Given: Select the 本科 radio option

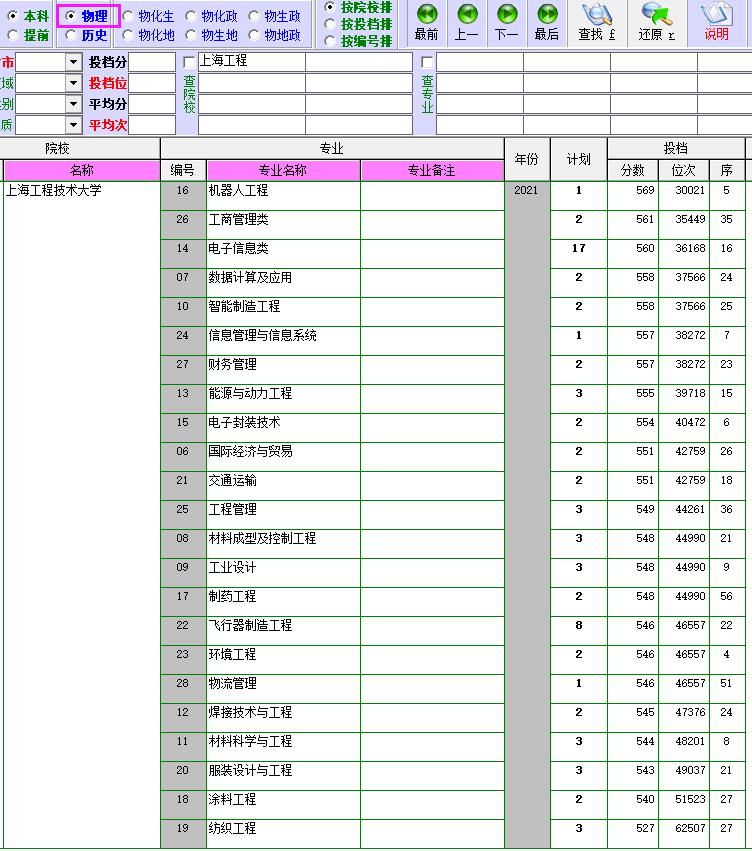Looking at the screenshot, I should [x=12, y=16].
